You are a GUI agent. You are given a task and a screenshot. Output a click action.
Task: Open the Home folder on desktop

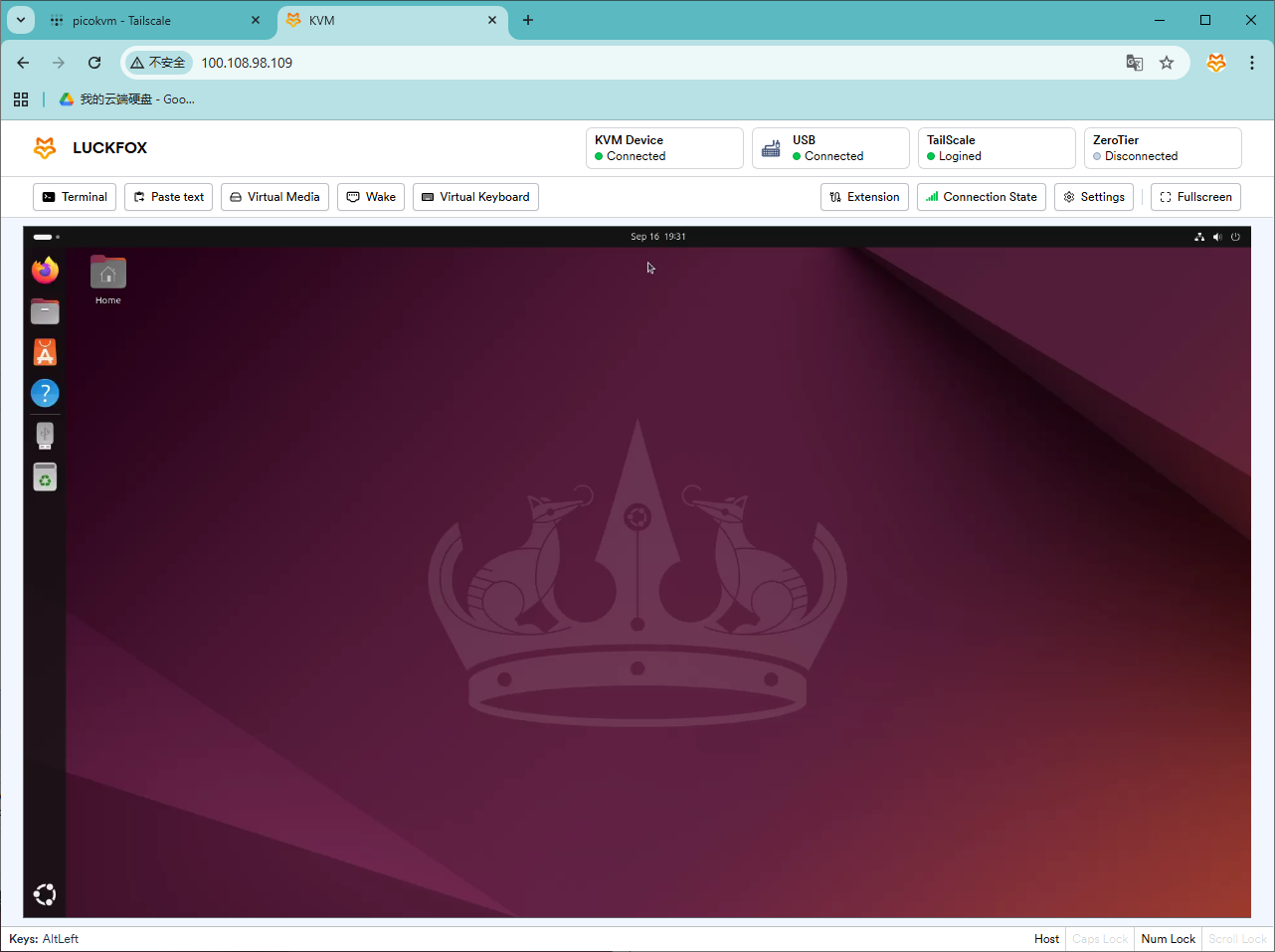pyautogui.click(x=107, y=275)
